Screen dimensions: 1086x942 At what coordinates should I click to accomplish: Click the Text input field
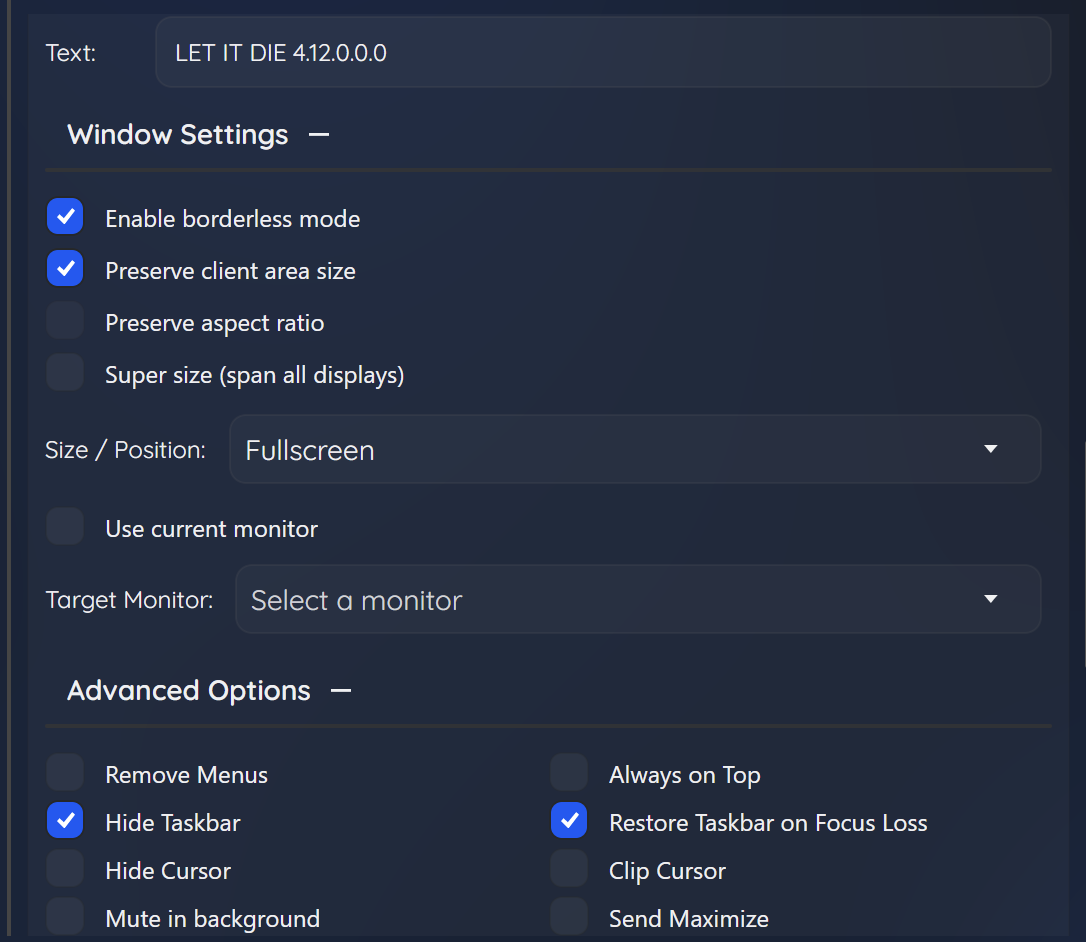(x=602, y=53)
